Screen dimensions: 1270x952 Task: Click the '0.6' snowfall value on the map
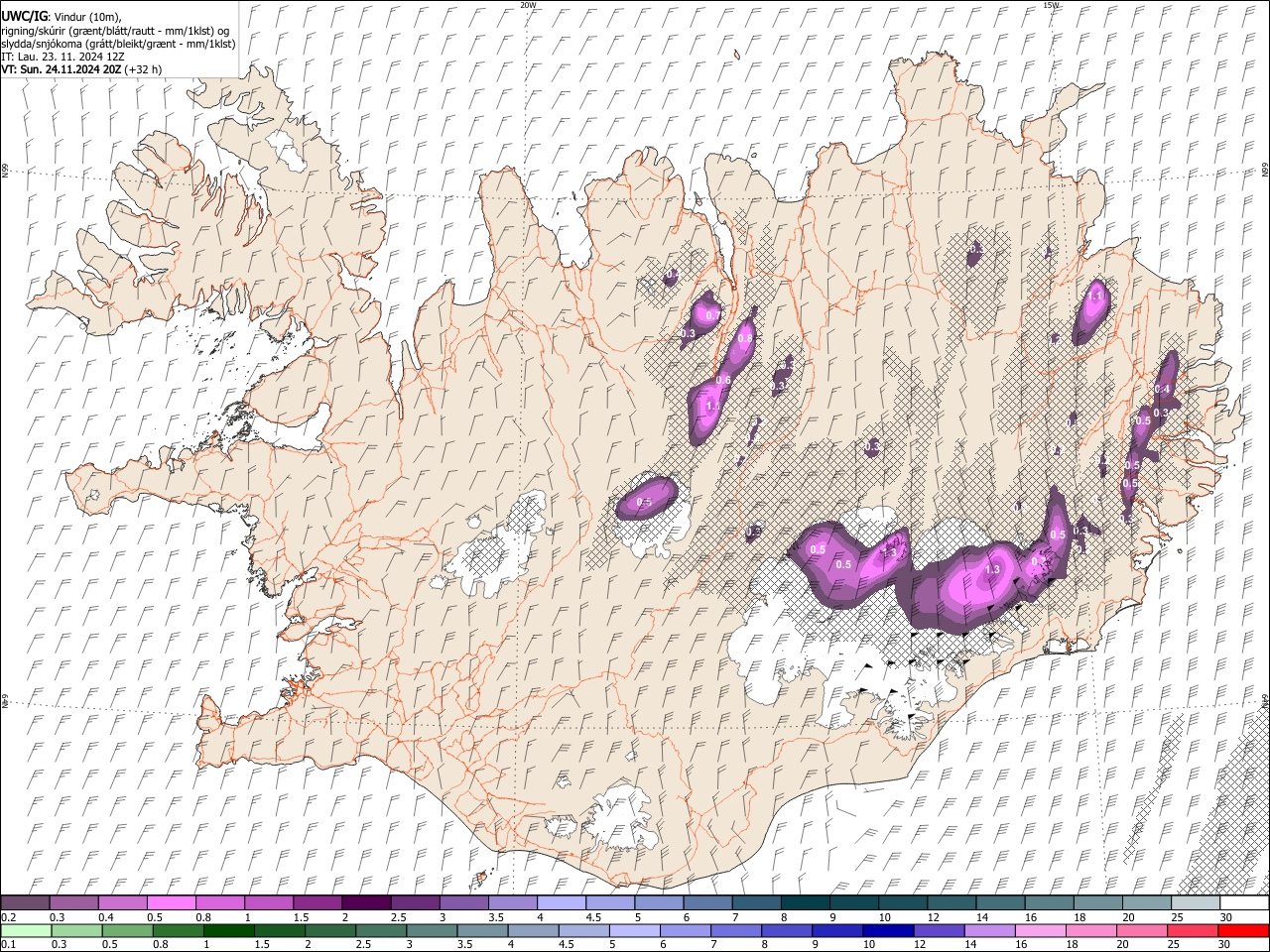722,381
